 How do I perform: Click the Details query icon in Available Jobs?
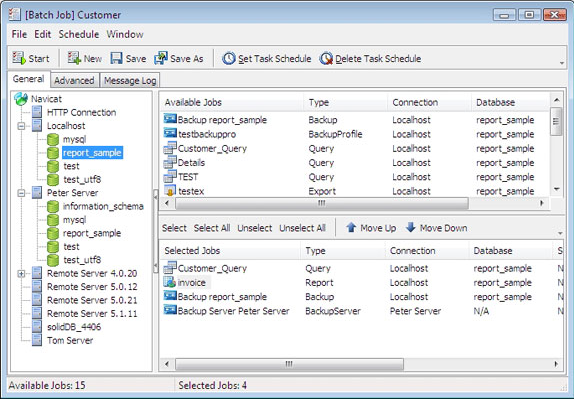click(170, 162)
